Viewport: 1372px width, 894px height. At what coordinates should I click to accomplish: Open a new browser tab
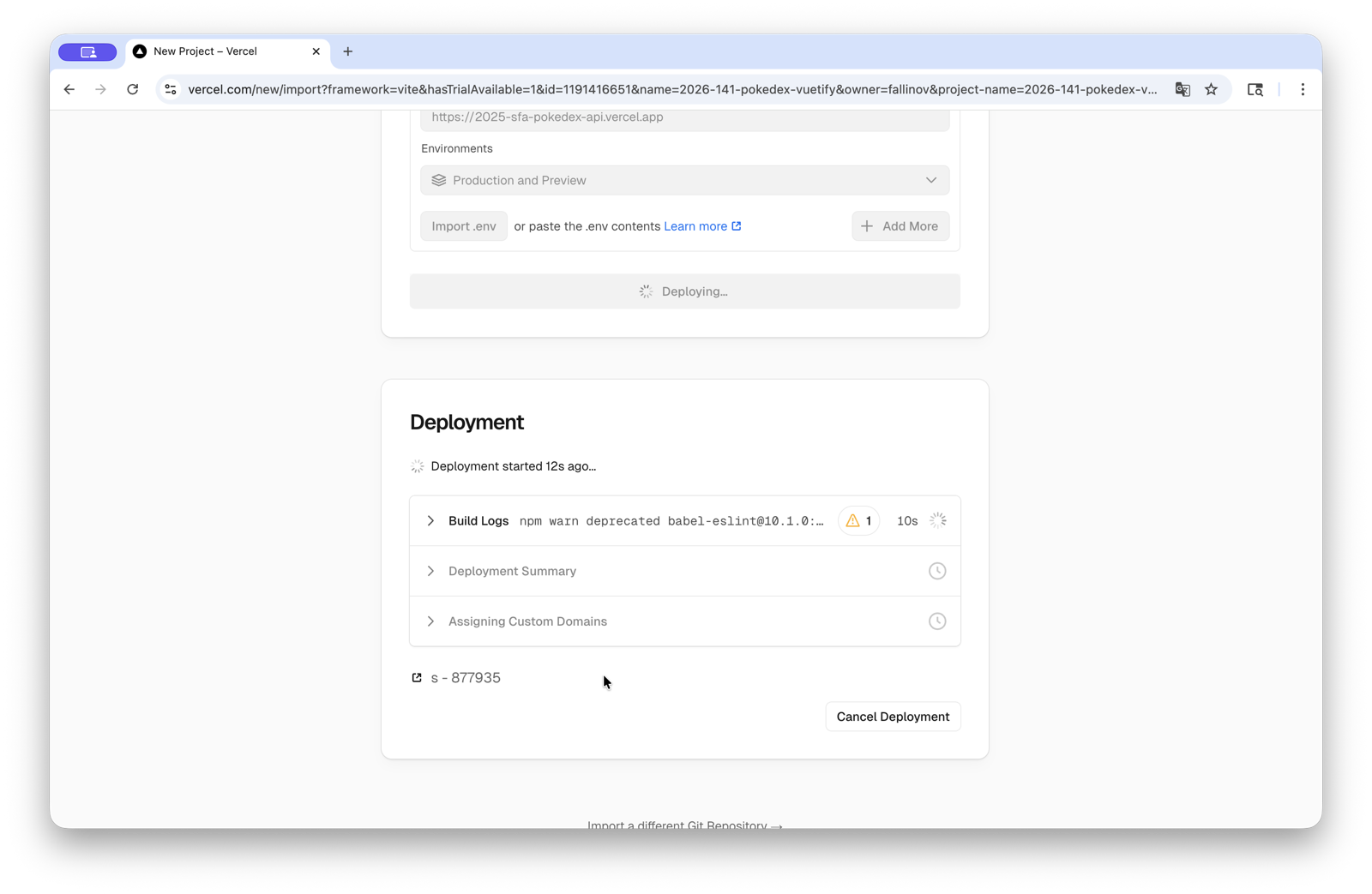click(x=348, y=51)
